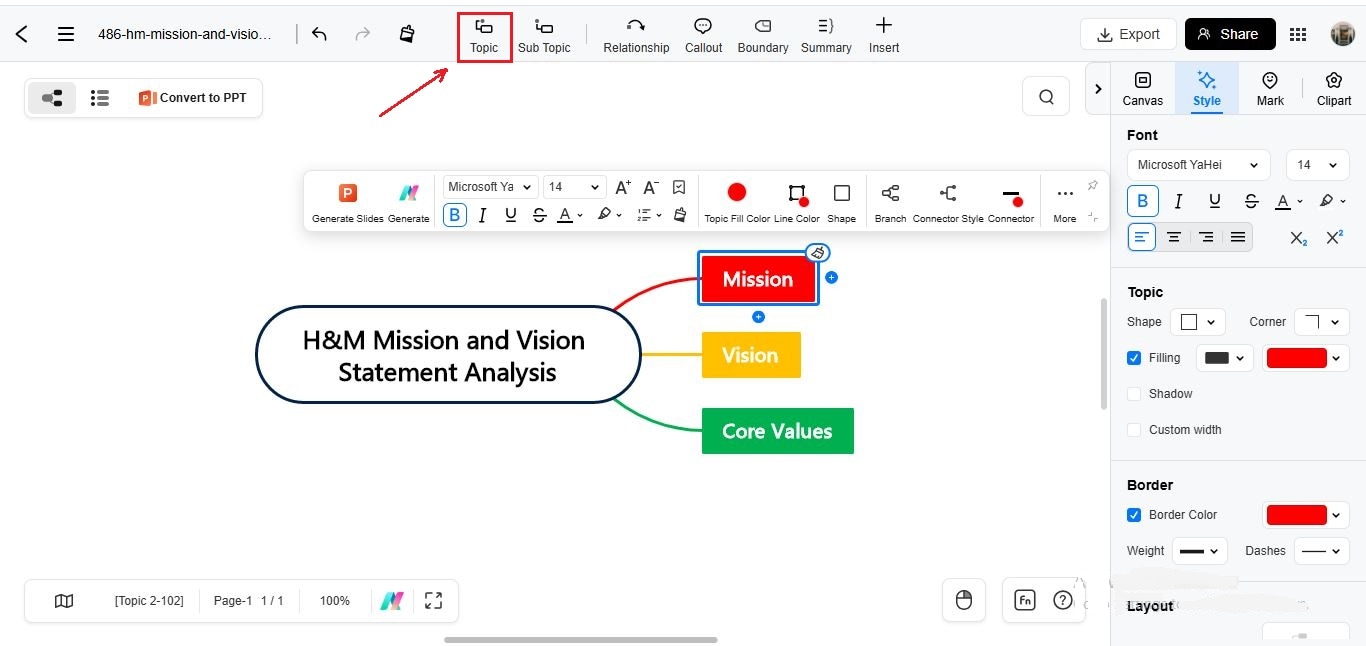Apply subscript formatting
The height and width of the screenshot is (646, 1366).
[1298, 237]
